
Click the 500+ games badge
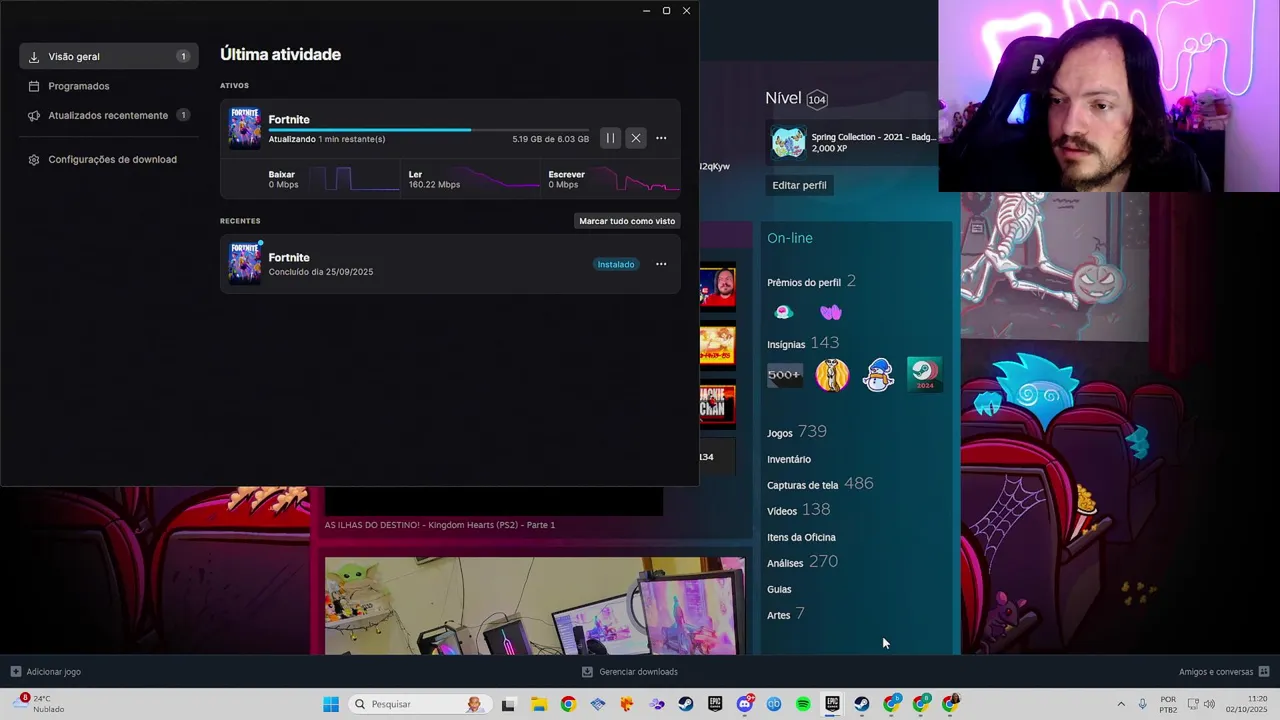[x=785, y=375]
